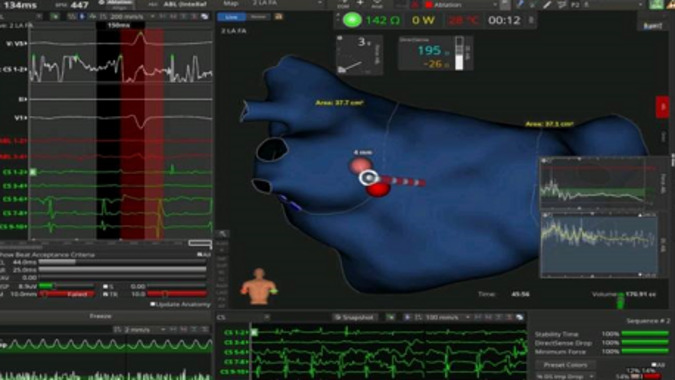Image resolution: width=675 pixels, height=380 pixels.
Task: Click the torso orientation figure icon
Action: pos(258,287)
